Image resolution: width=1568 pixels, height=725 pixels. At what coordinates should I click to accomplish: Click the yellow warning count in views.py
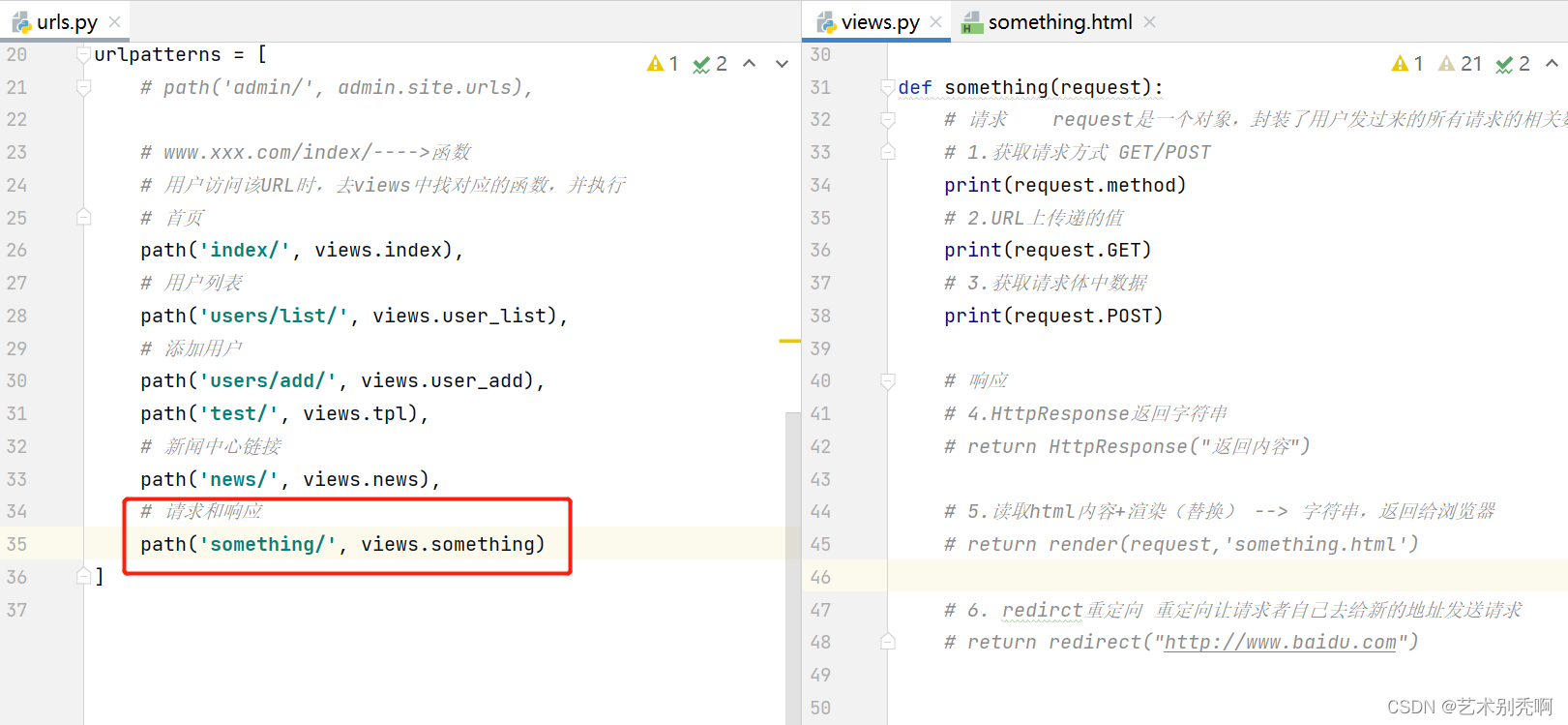point(1408,64)
